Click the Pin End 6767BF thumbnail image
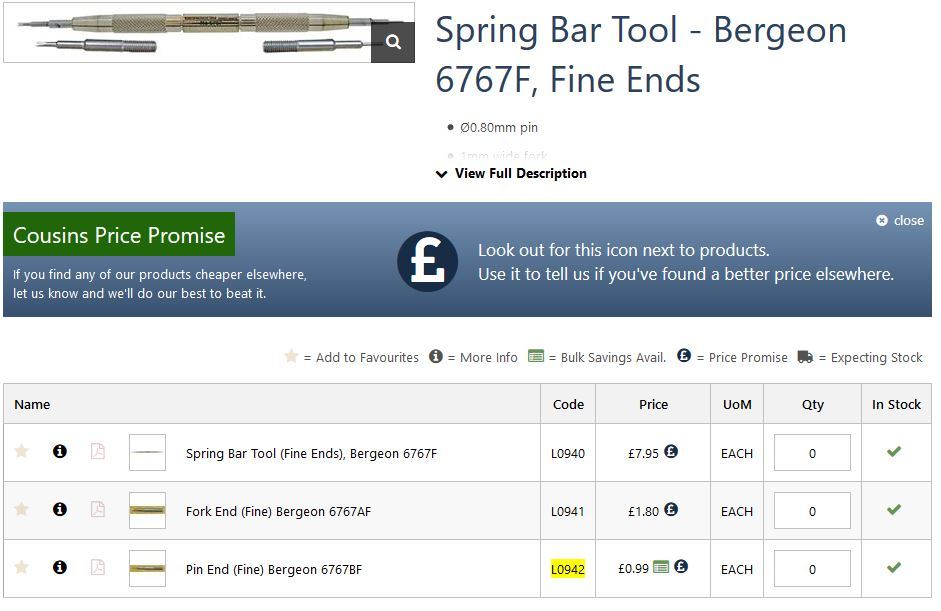941x611 pixels. coord(147,568)
